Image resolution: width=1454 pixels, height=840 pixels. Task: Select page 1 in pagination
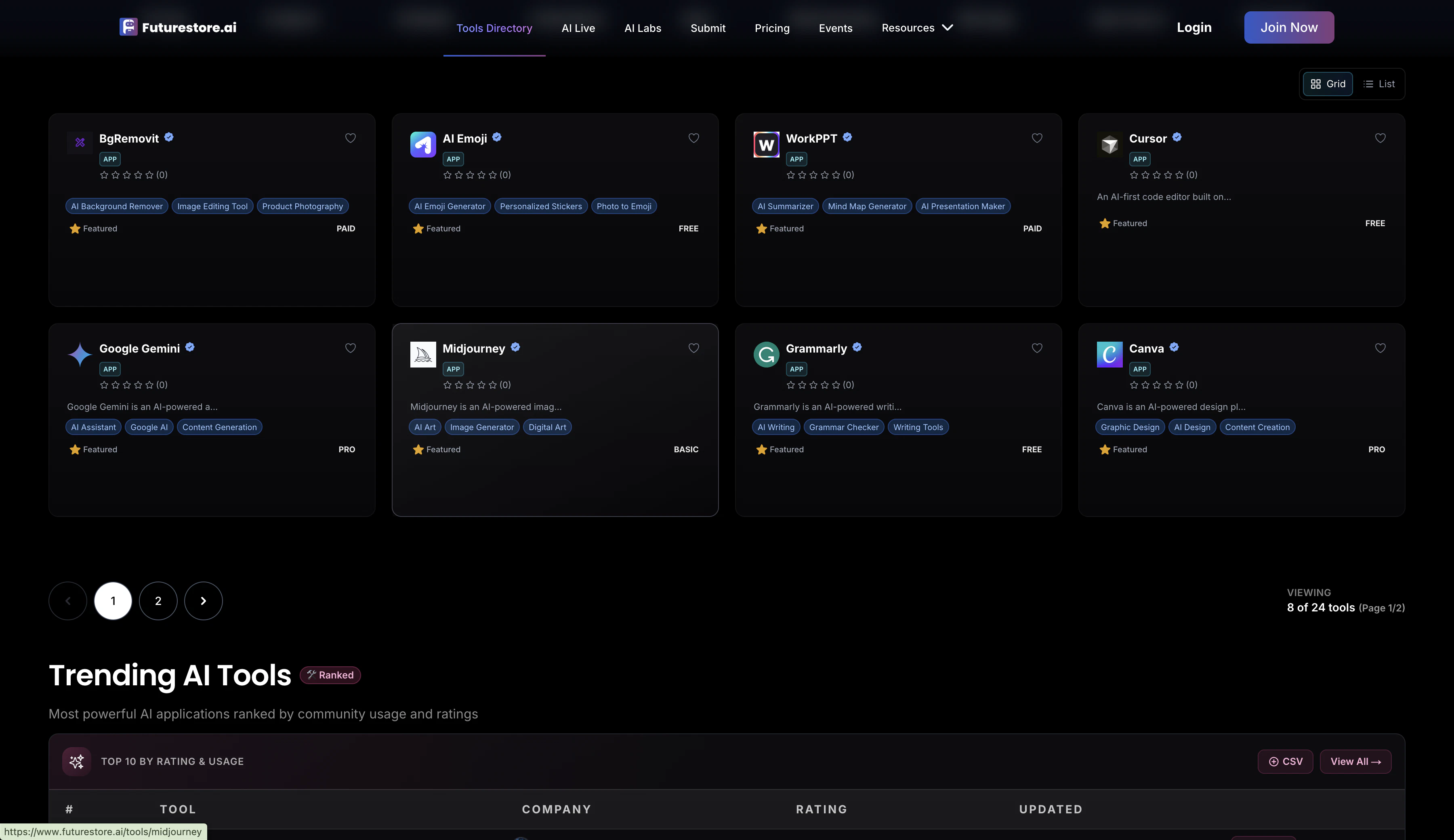(113, 601)
